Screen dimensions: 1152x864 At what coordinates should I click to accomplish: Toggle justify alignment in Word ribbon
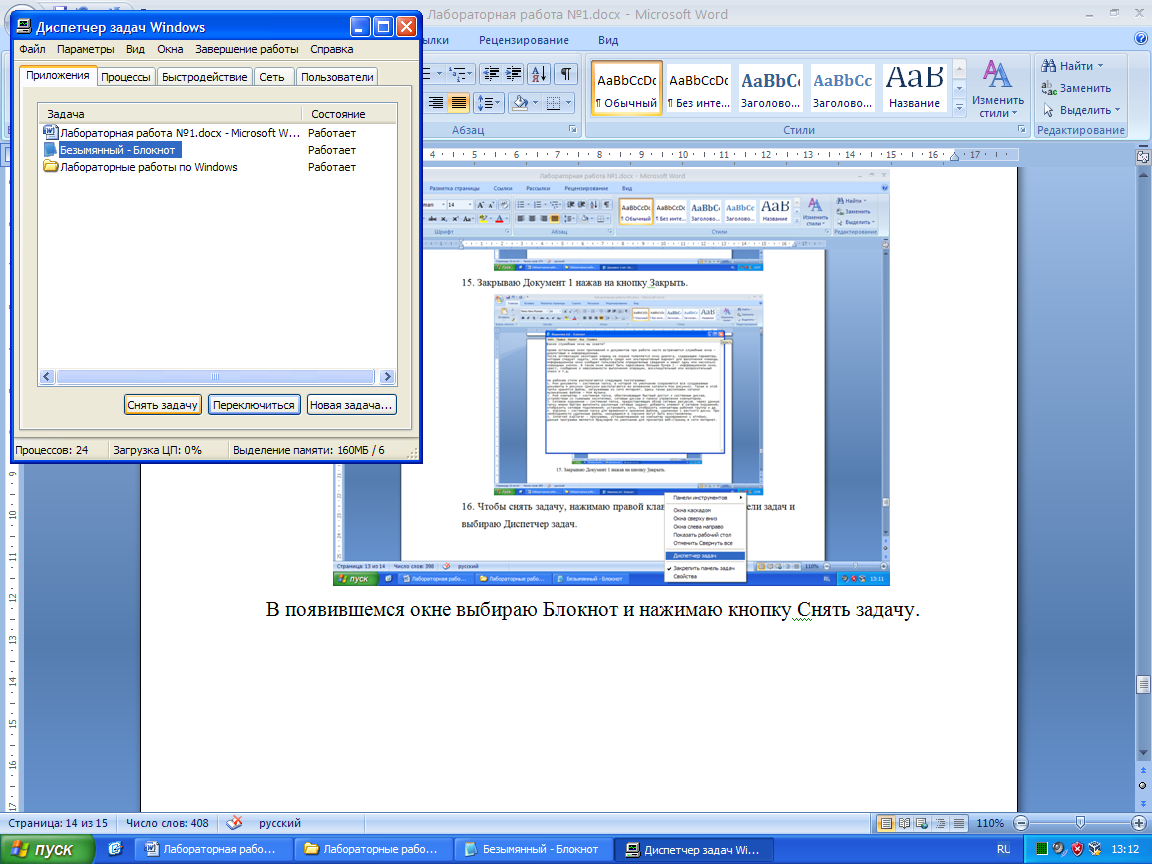[x=458, y=102]
